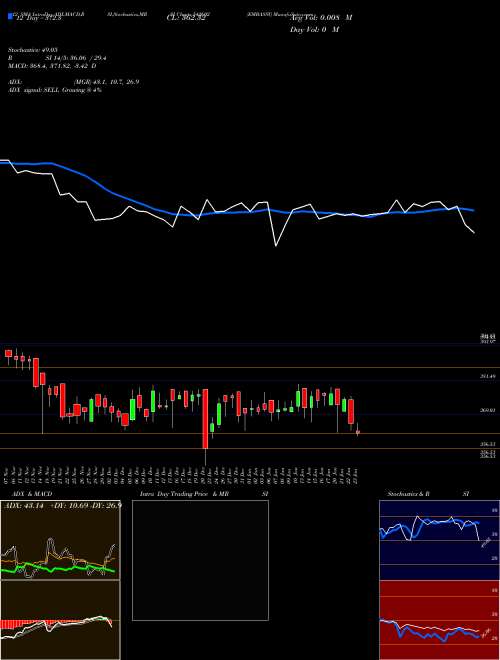
Task: Click the 'Day Vol: 0 M' text
Action: (314, 29)
